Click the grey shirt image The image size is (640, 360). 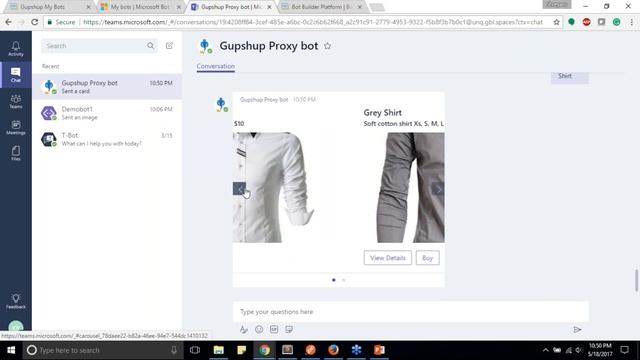[x=411, y=187]
